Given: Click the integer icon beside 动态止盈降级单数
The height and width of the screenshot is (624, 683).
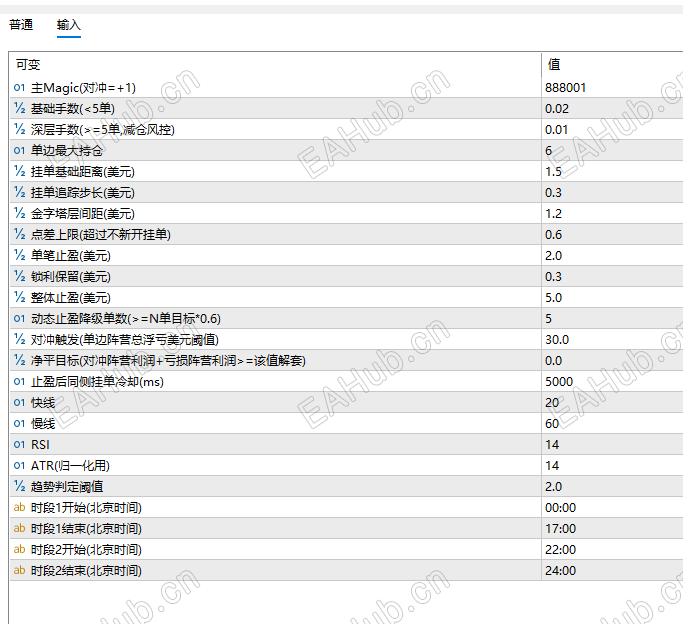Looking at the screenshot, I should [x=20, y=318].
